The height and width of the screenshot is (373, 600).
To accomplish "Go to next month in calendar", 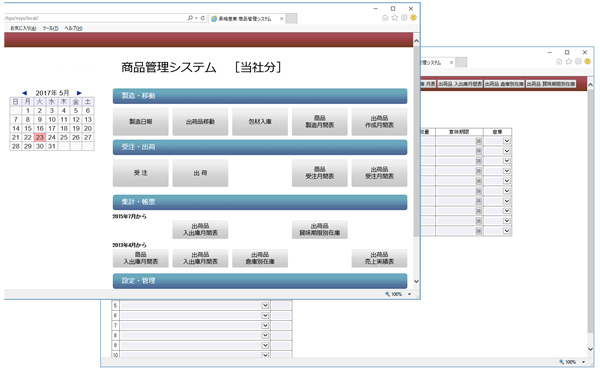I will coord(79,93).
